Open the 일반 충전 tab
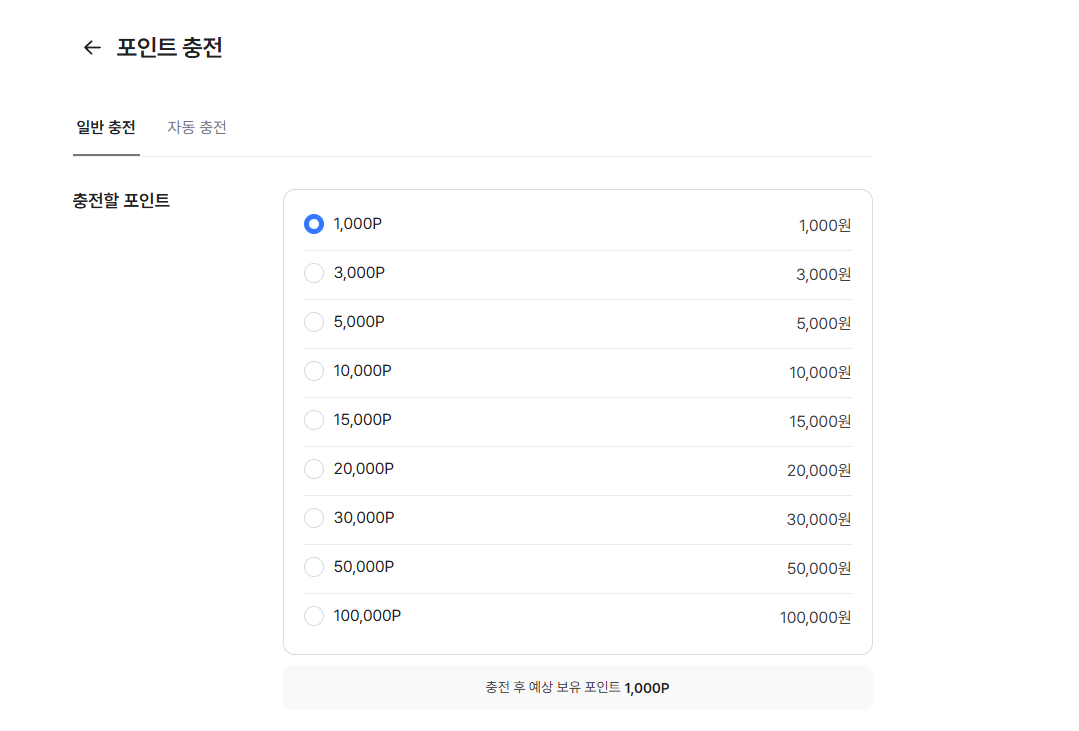 pyautogui.click(x=106, y=127)
